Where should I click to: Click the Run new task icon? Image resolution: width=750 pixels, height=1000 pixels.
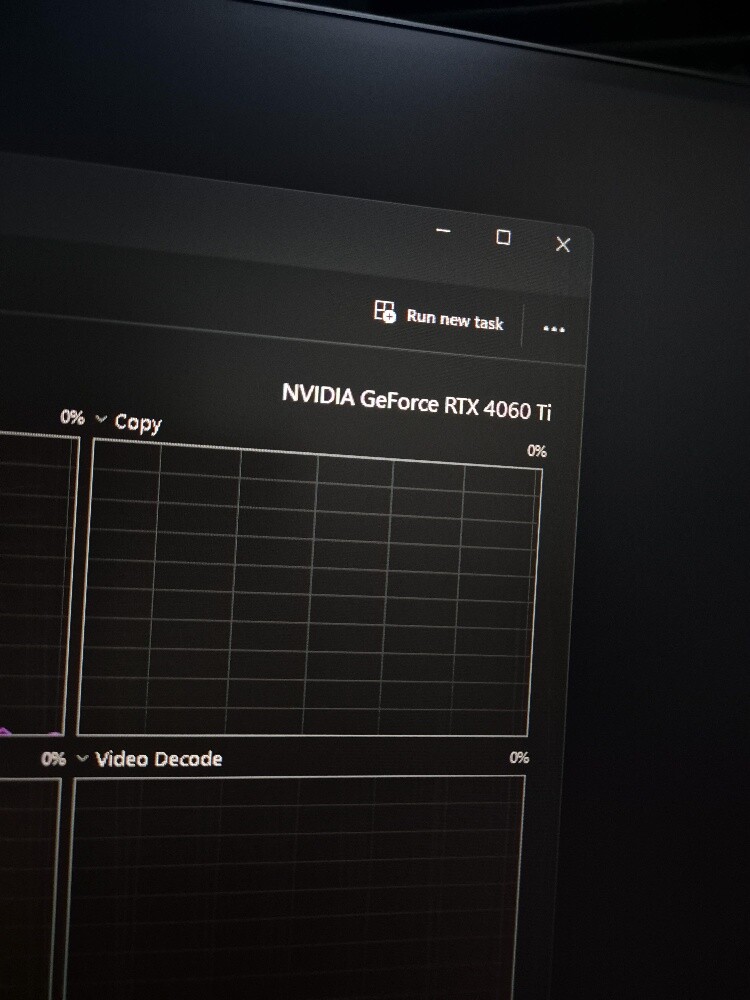[385, 311]
